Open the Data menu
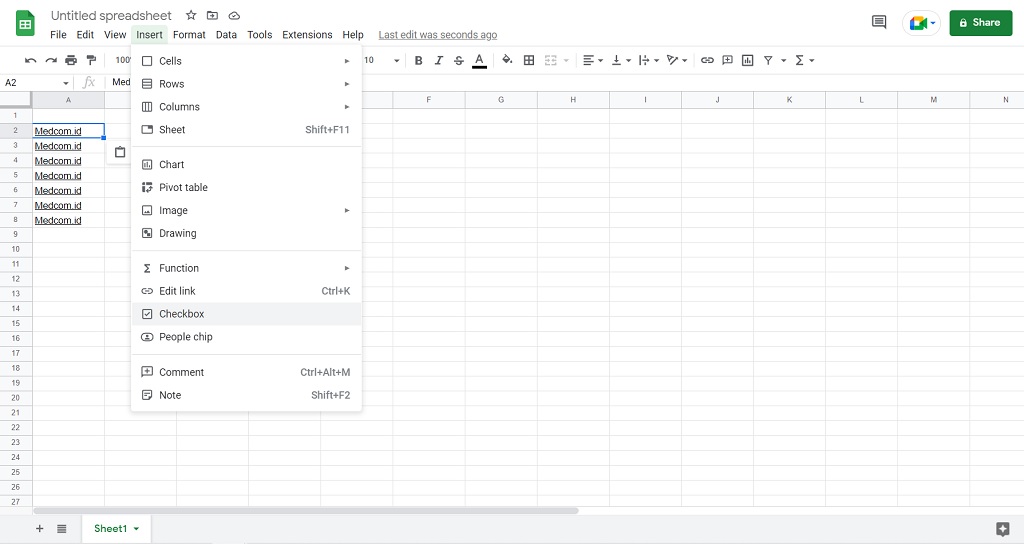Viewport: 1024px width, 544px height. [x=227, y=35]
